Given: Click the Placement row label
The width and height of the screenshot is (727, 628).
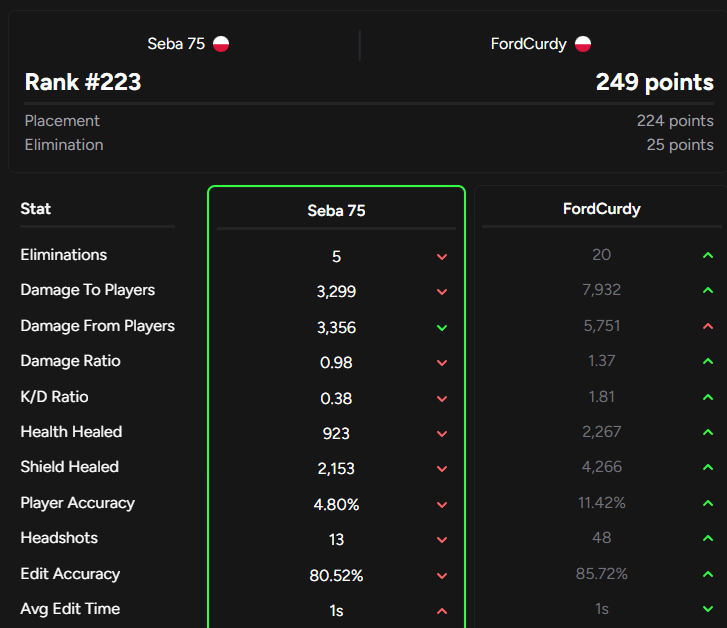Looking at the screenshot, I should point(62,121).
